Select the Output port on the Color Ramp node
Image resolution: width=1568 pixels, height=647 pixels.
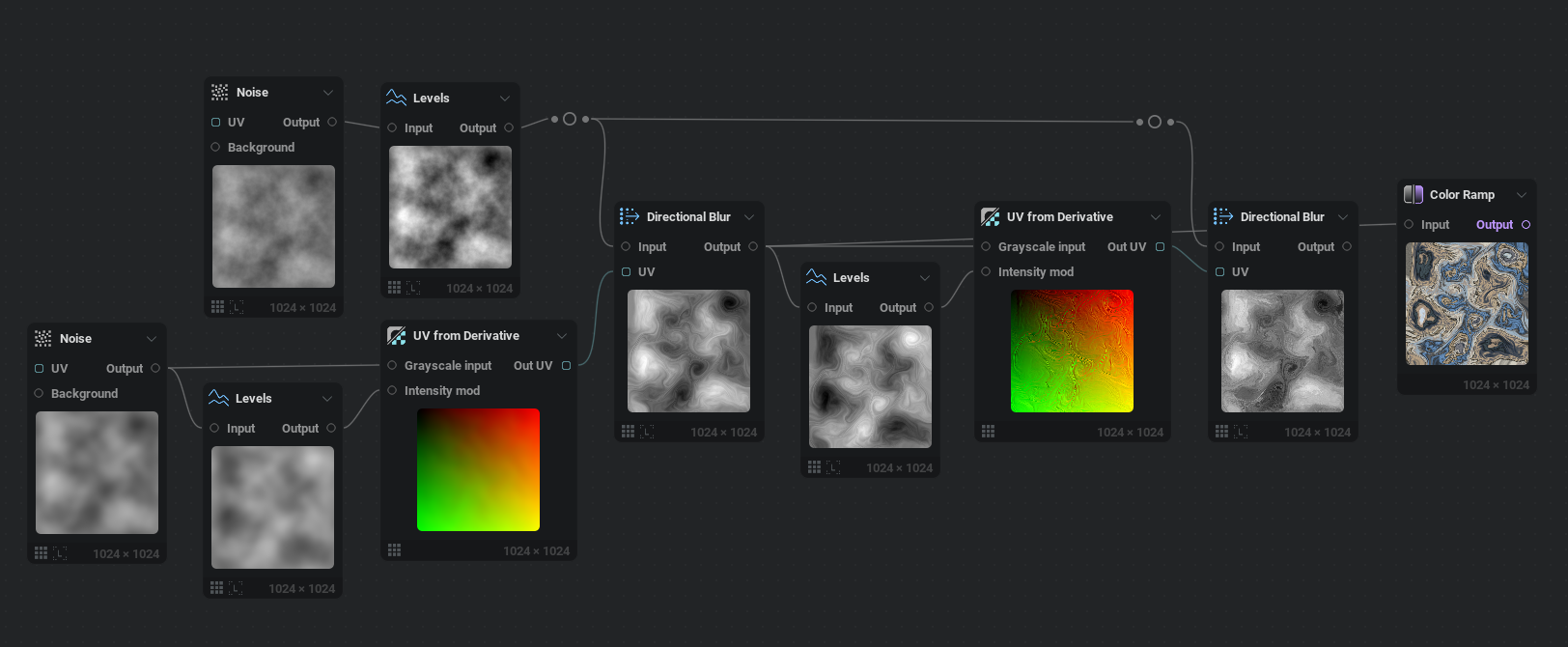point(1526,224)
